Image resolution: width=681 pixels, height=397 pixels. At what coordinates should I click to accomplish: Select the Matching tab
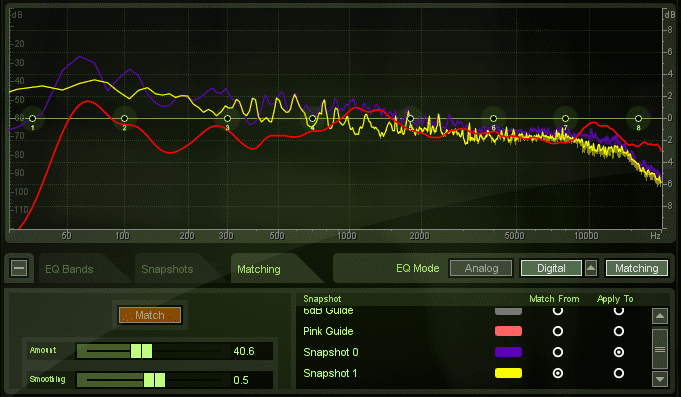(x=259, y=269)
